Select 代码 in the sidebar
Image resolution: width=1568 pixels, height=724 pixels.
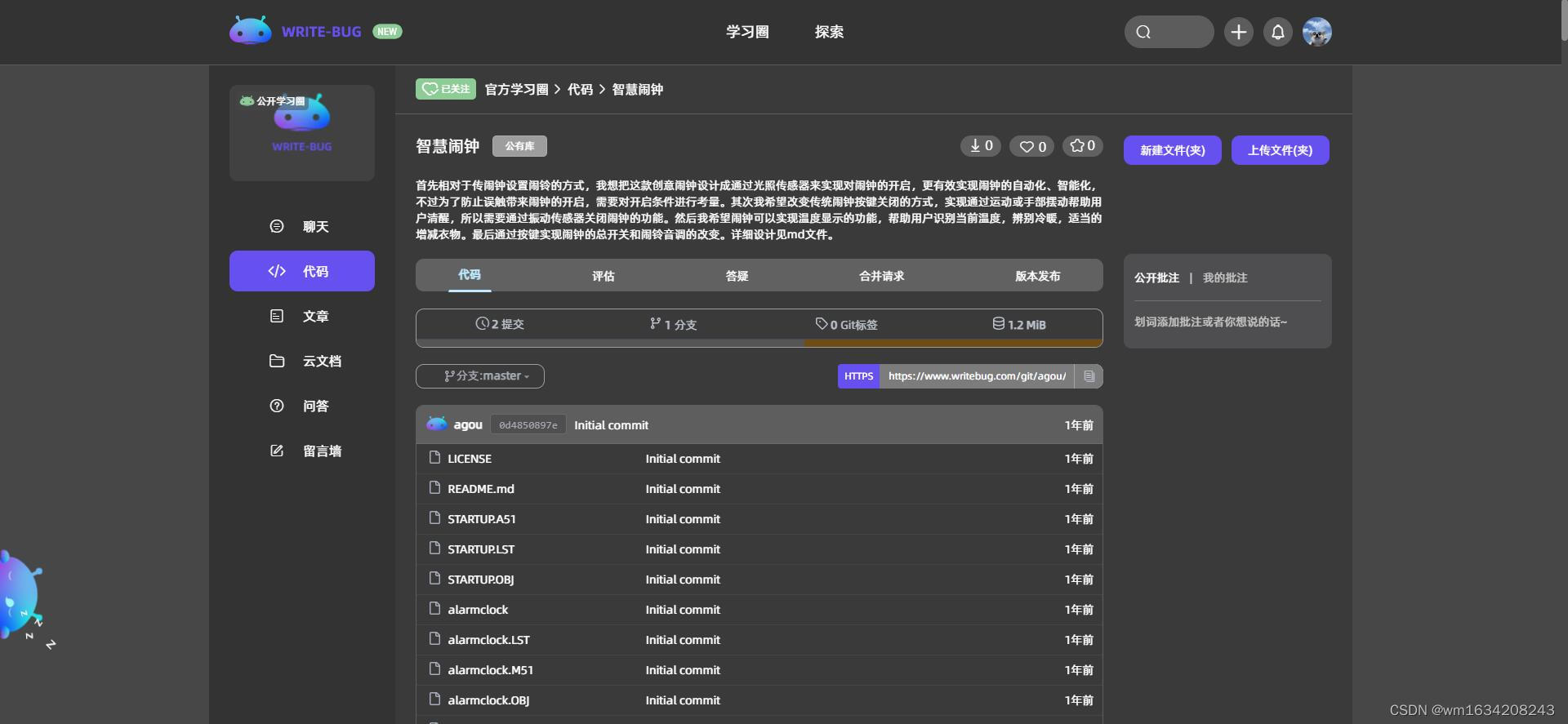tap(301, 271)
